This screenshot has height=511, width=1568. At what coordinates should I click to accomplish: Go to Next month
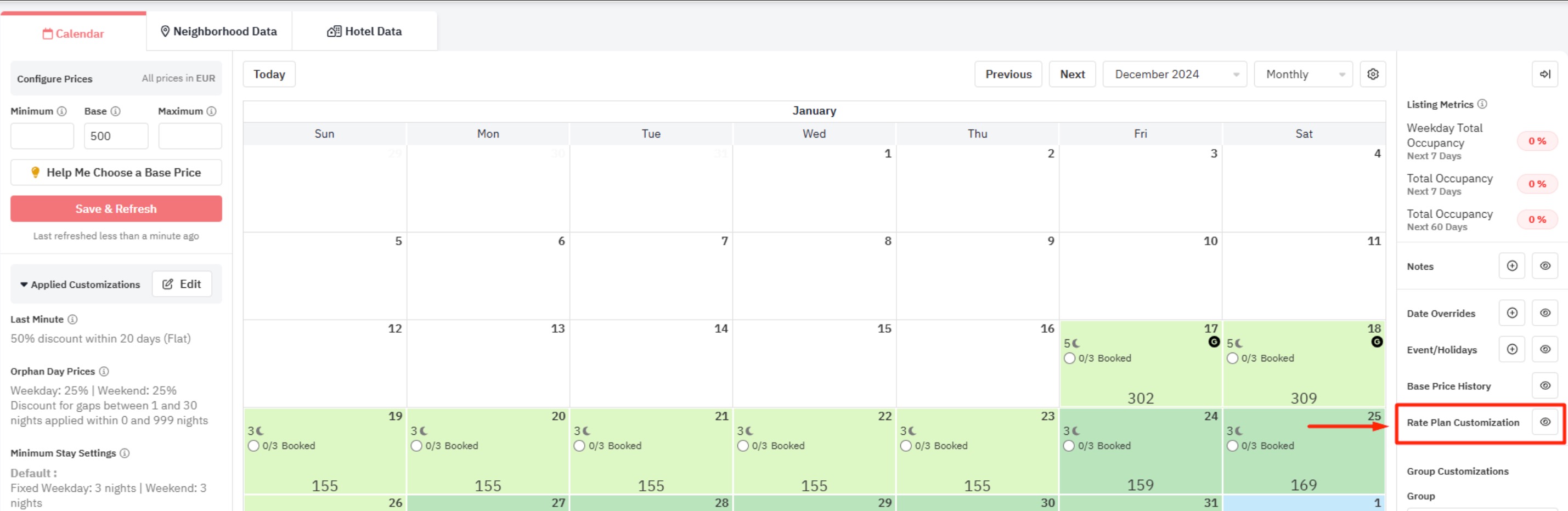tap(1072, 74)
